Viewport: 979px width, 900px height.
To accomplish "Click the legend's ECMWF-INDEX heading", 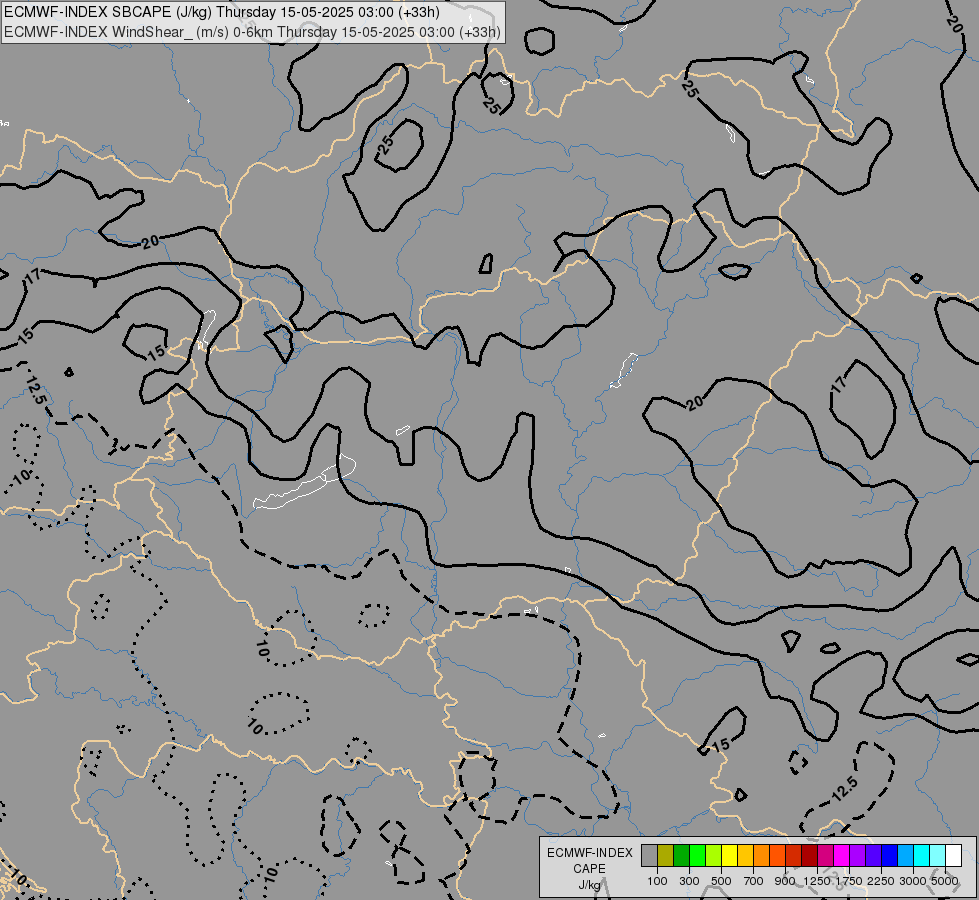I will [x=589, y=853].
